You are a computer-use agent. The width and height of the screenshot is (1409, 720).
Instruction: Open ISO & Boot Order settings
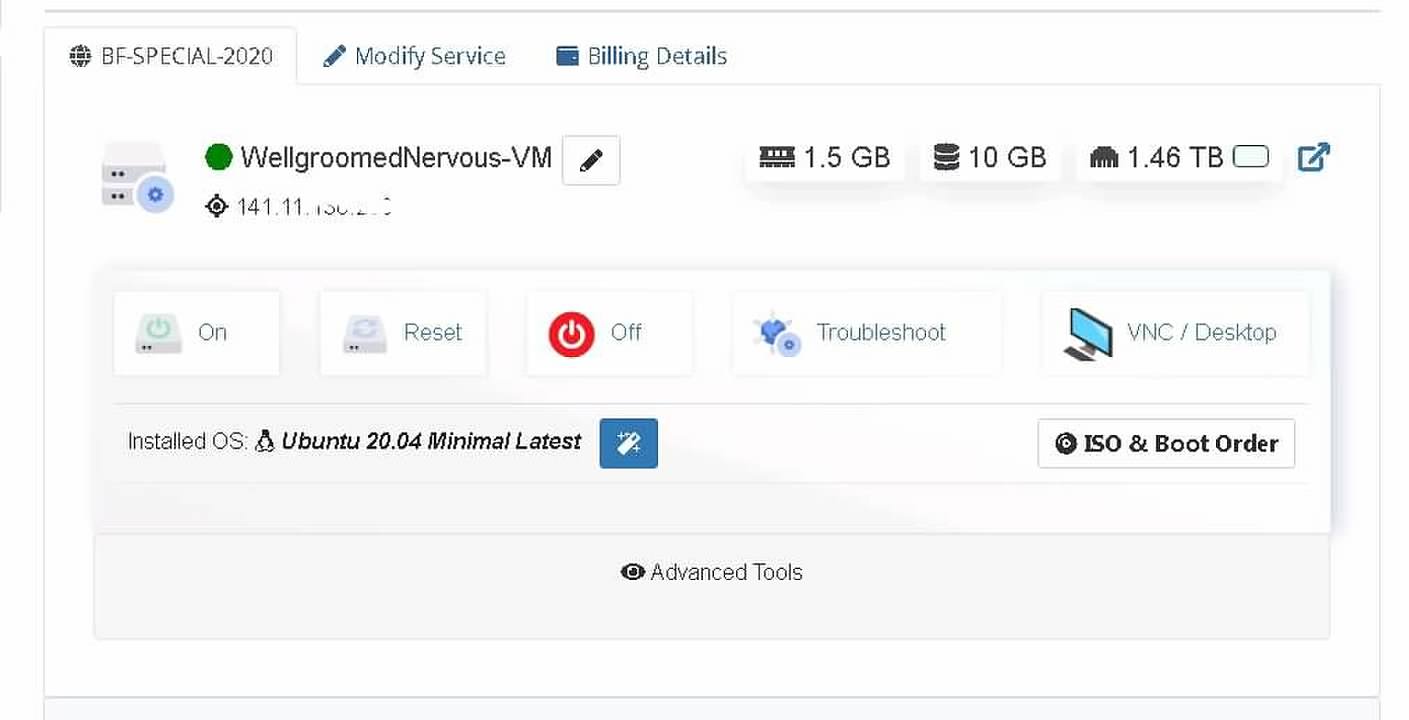tap(1166, 444)
